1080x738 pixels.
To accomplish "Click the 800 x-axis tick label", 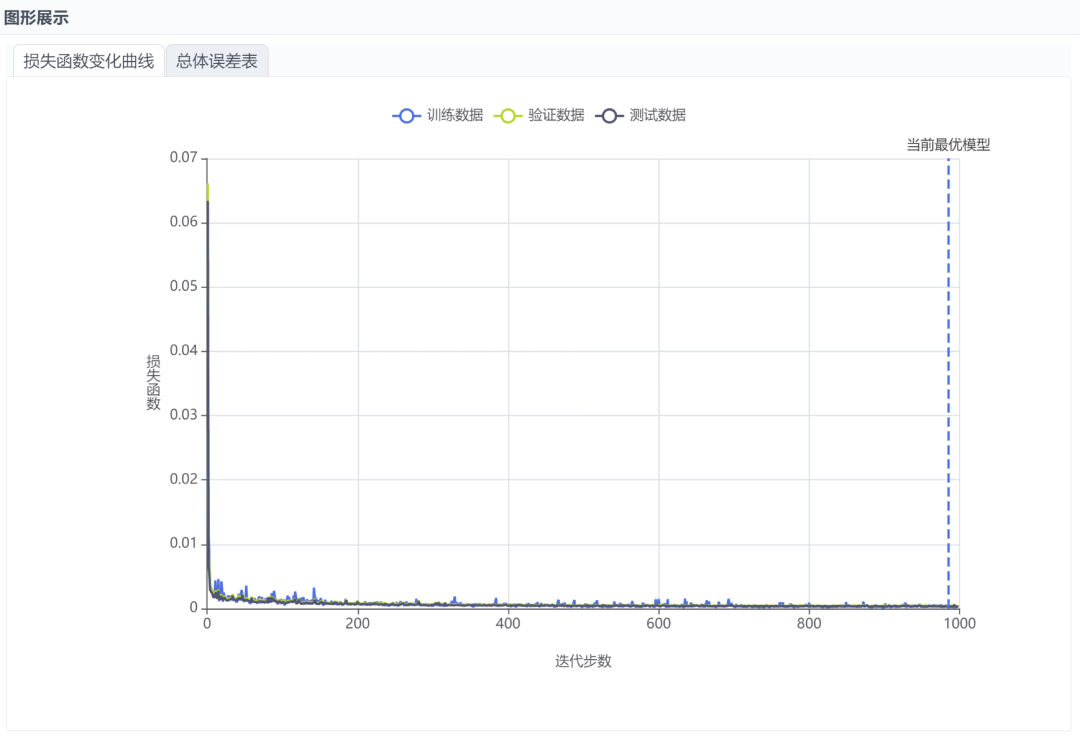I will 809,624.
